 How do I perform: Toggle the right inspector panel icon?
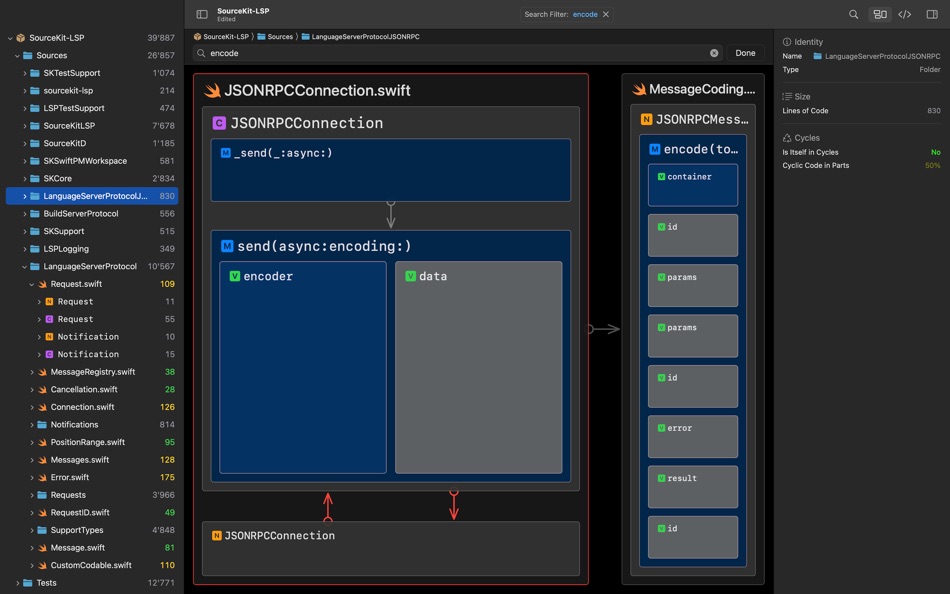[932, 14]
